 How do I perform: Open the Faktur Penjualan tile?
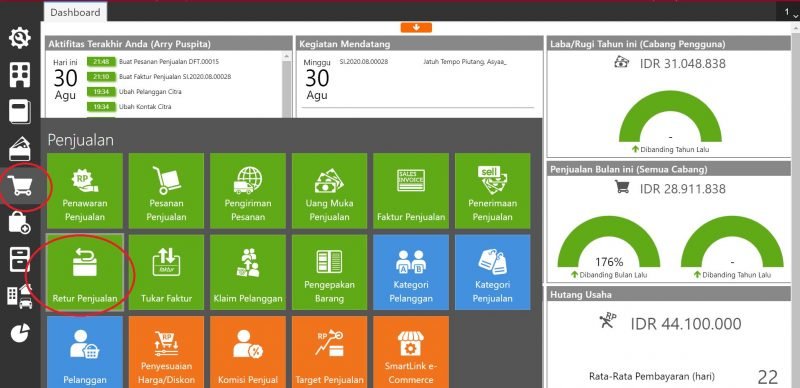click(x=411, y=190)
